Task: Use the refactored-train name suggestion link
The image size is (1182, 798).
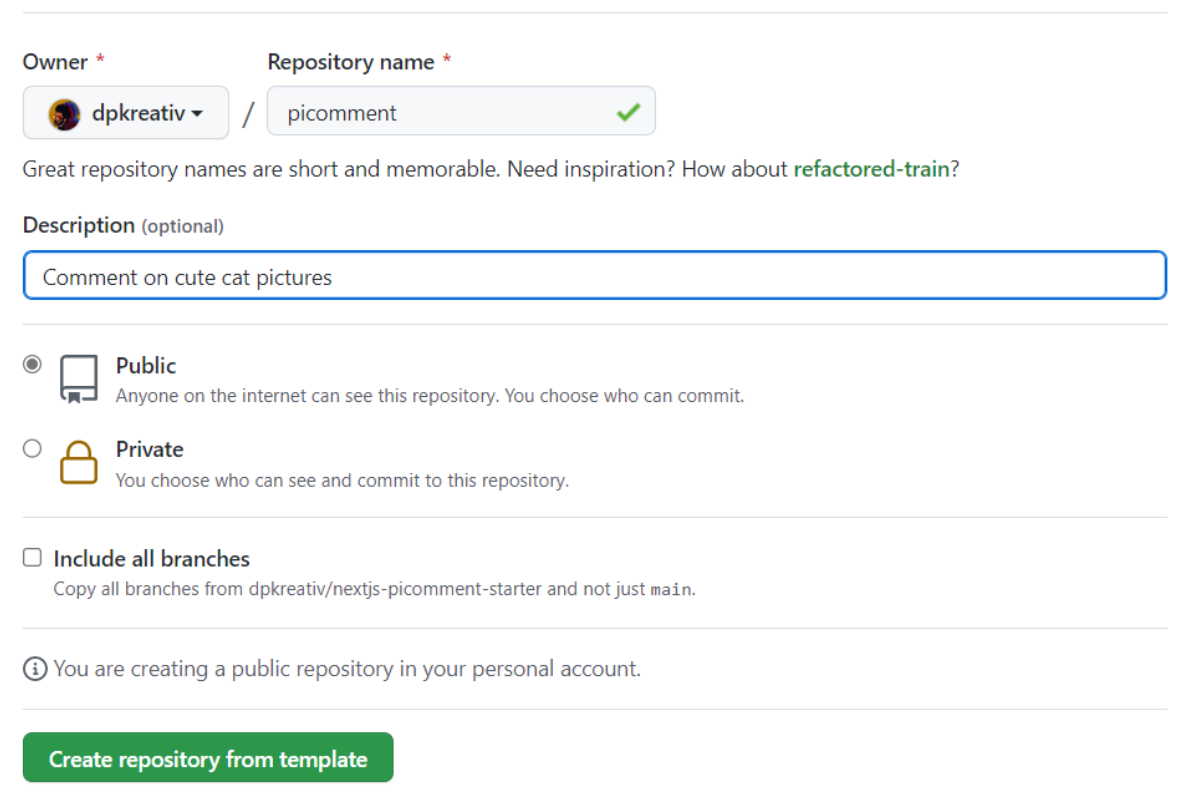Action: [x=870, y=169]
